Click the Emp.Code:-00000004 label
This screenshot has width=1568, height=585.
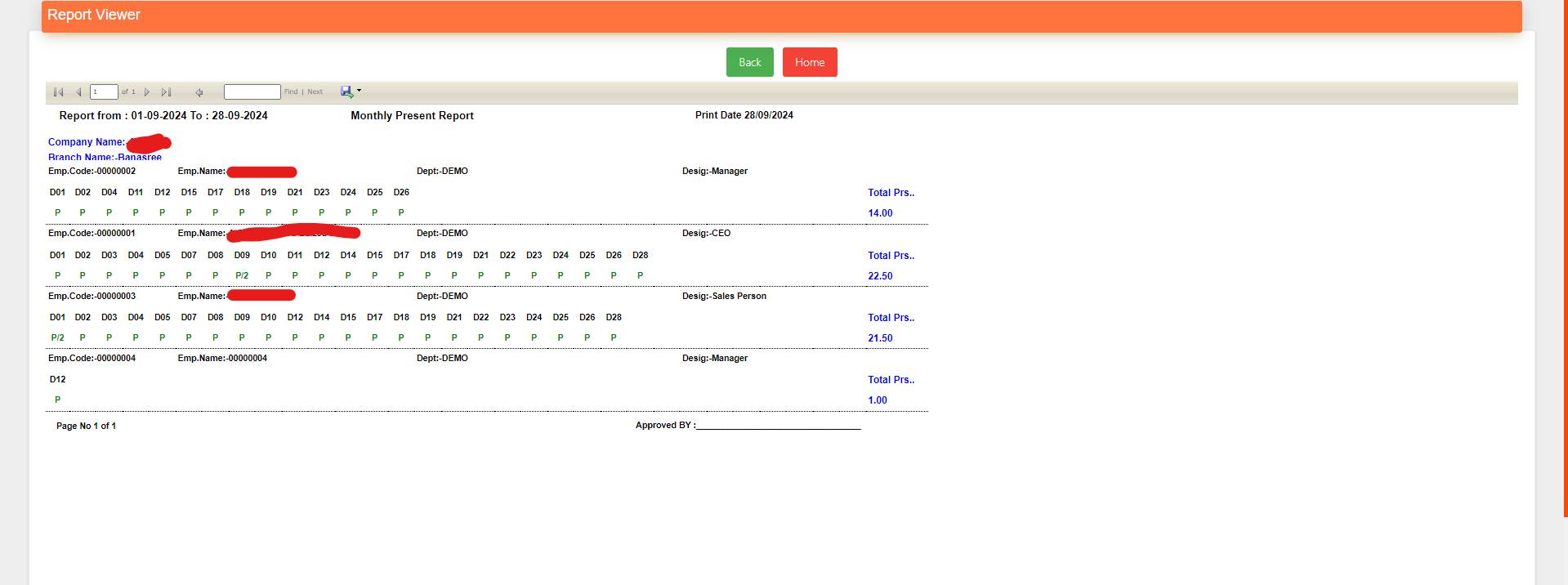(92, 359)
